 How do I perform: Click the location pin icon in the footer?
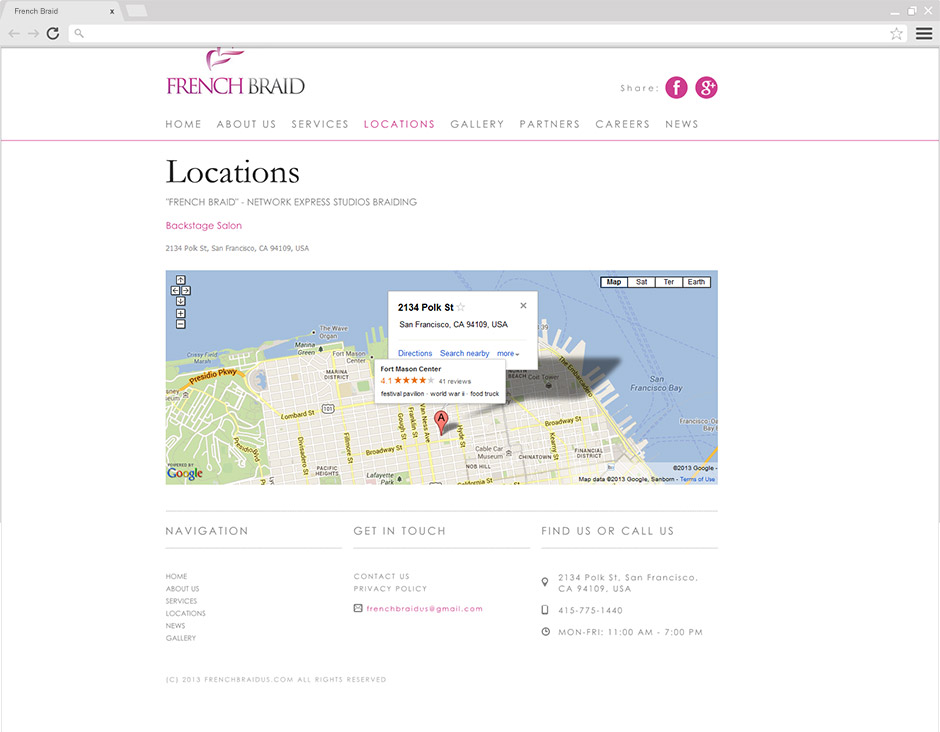545,582
